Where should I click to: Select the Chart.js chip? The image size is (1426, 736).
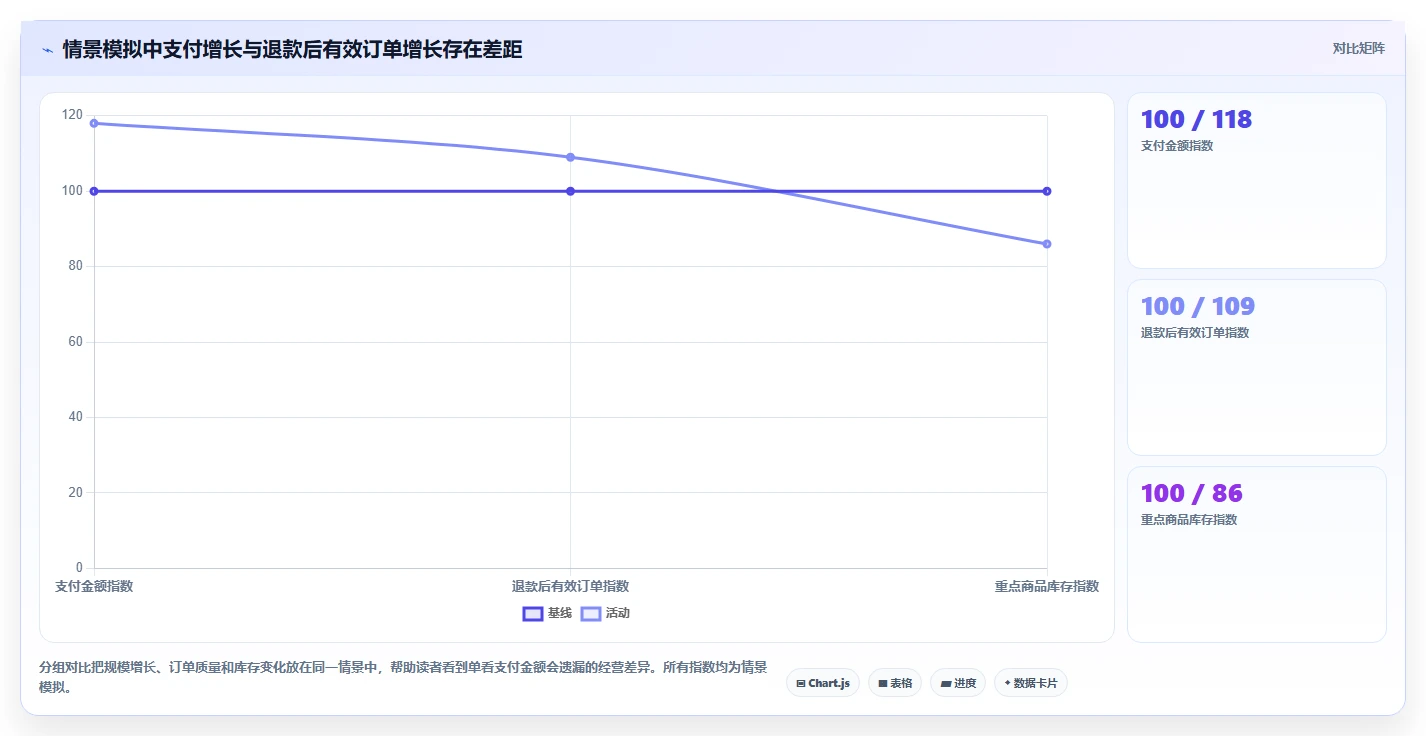[823, 683]
